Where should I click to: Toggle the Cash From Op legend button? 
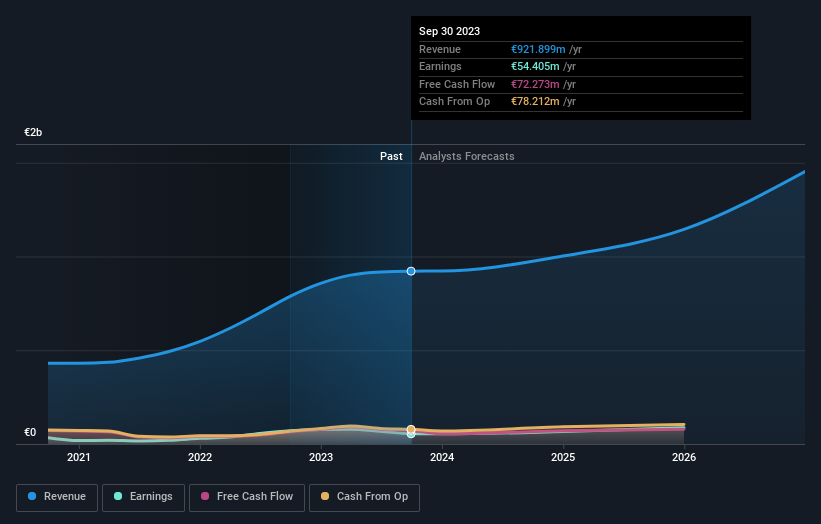(x=364, y=497)
